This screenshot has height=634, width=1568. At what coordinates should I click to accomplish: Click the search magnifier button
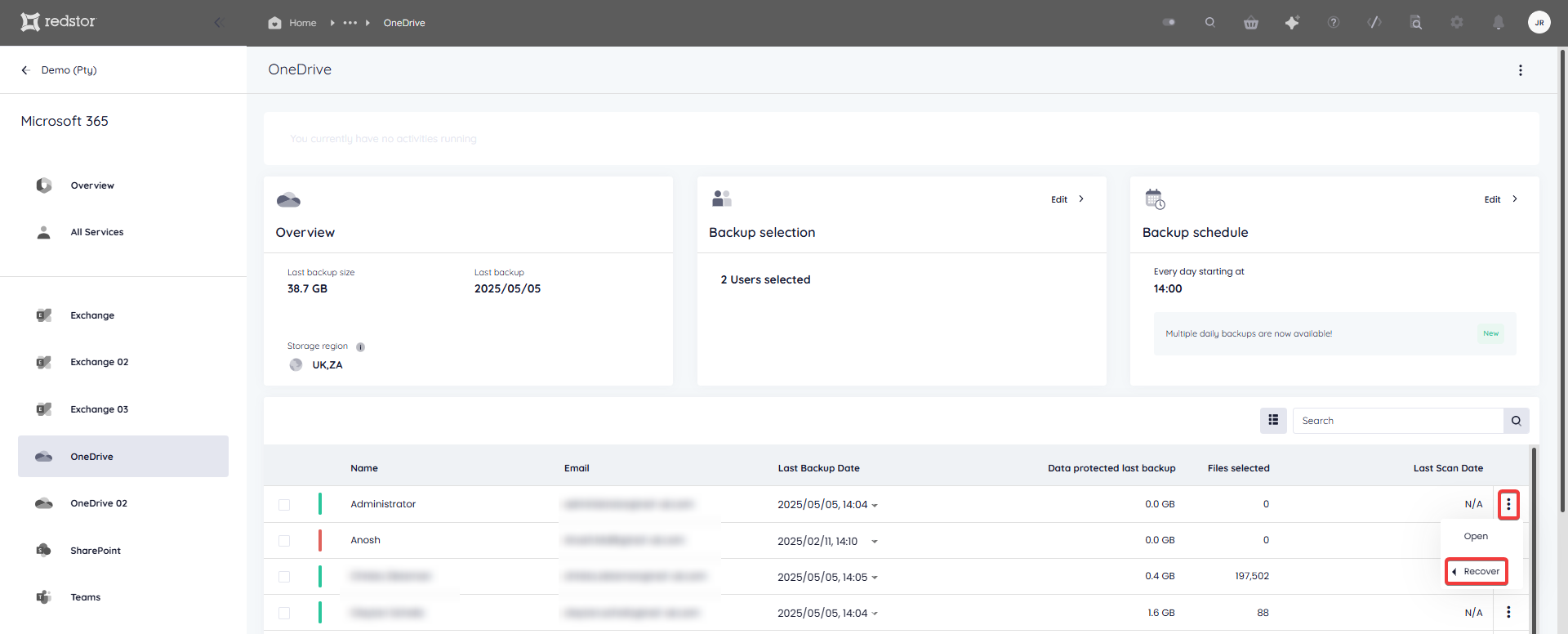(1517, 421)
